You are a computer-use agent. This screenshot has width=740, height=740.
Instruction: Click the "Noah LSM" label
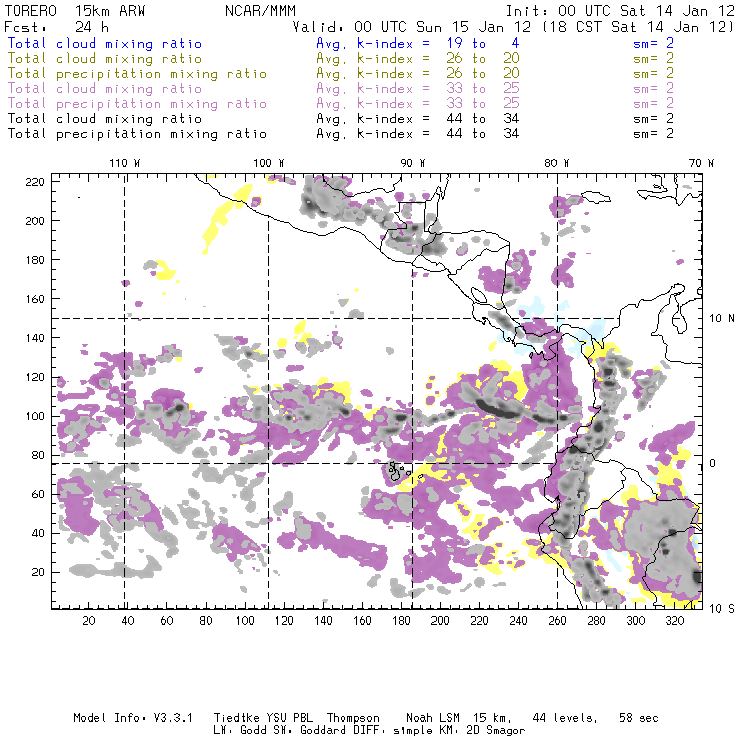(x=433, y=718)
